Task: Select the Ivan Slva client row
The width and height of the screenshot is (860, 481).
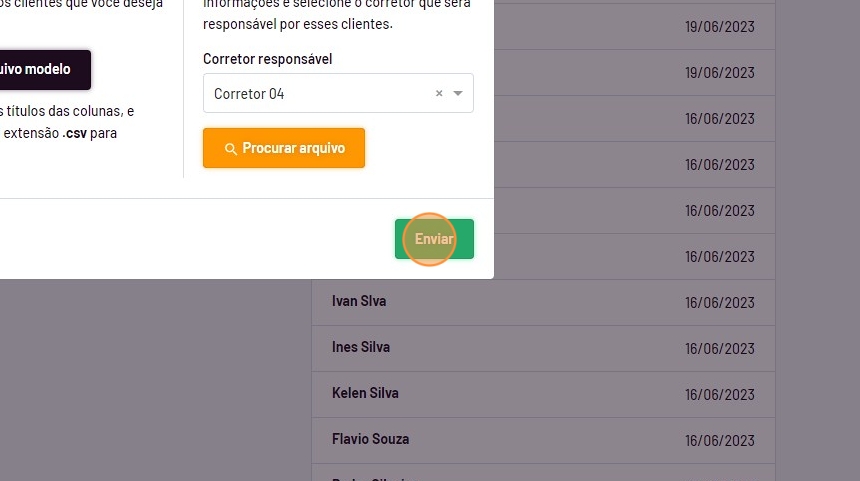Action: pos(359,301)
